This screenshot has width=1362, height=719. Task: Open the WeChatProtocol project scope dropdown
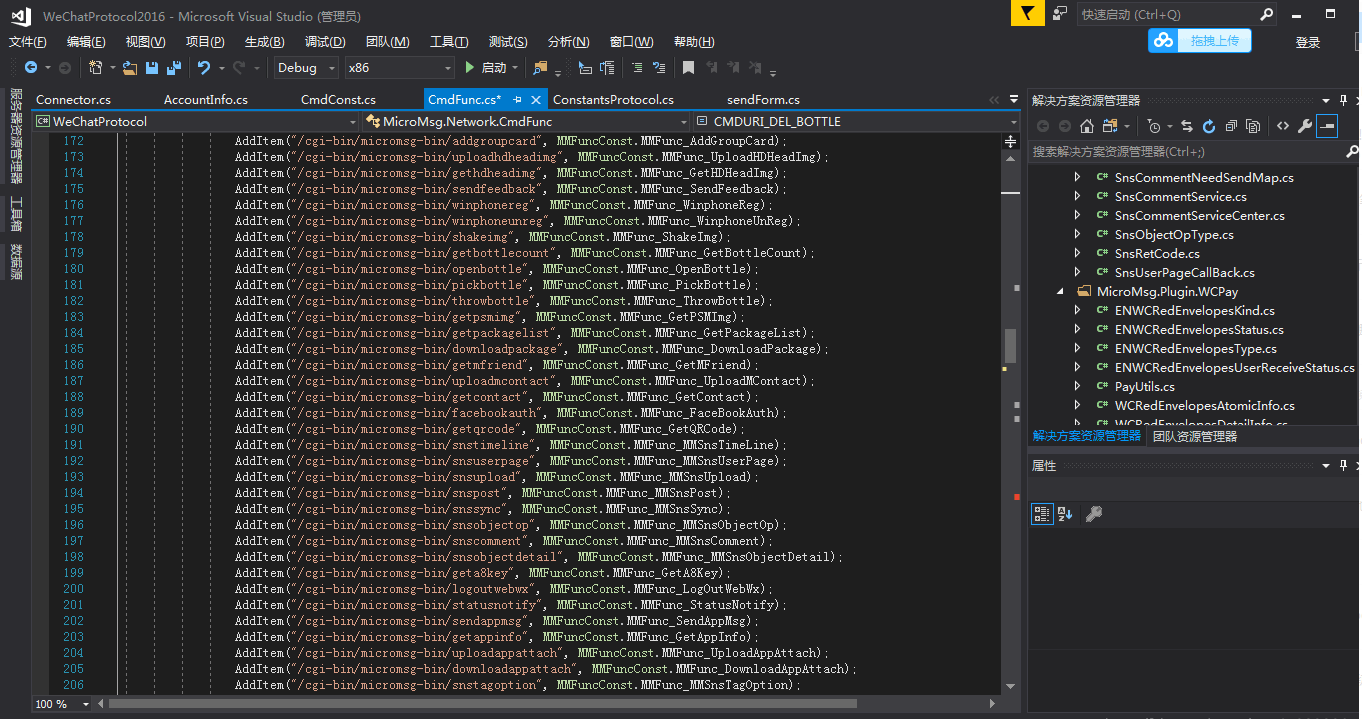tap(194, 121)
